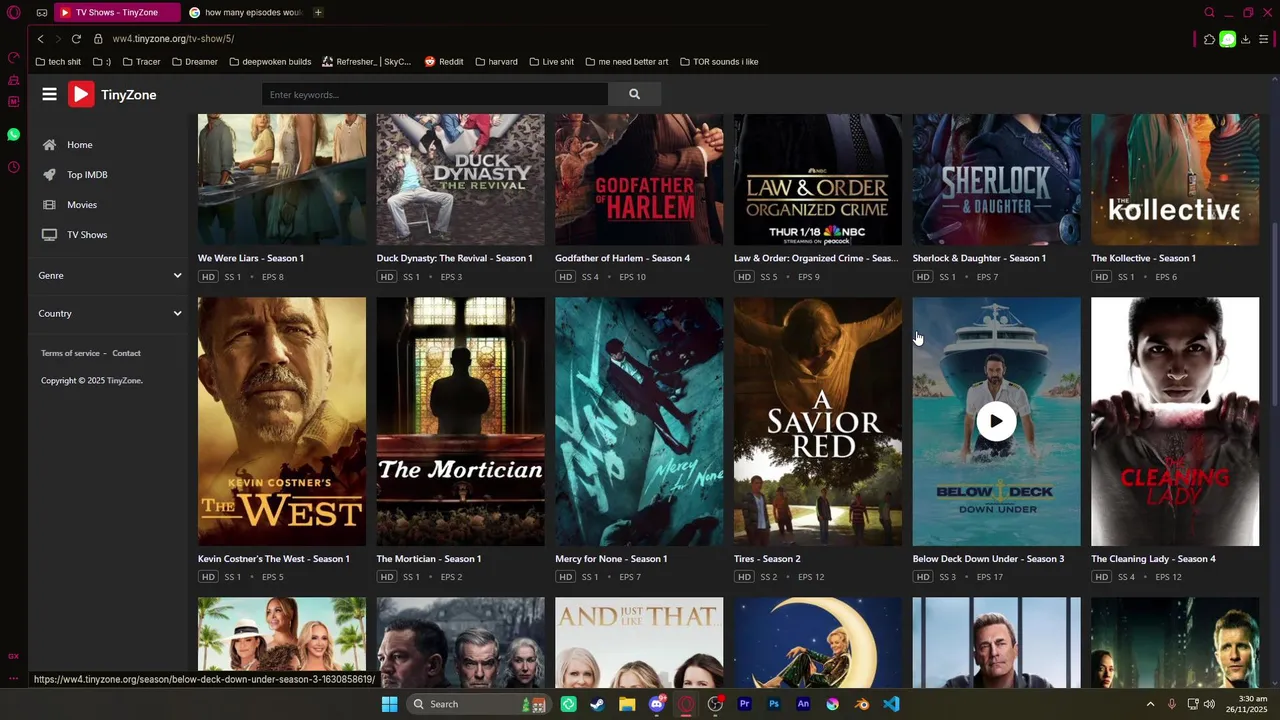Screen dimensions: 1280x720
Task: Click the TV Shows monitor icon
Action: tap(49, 235)
